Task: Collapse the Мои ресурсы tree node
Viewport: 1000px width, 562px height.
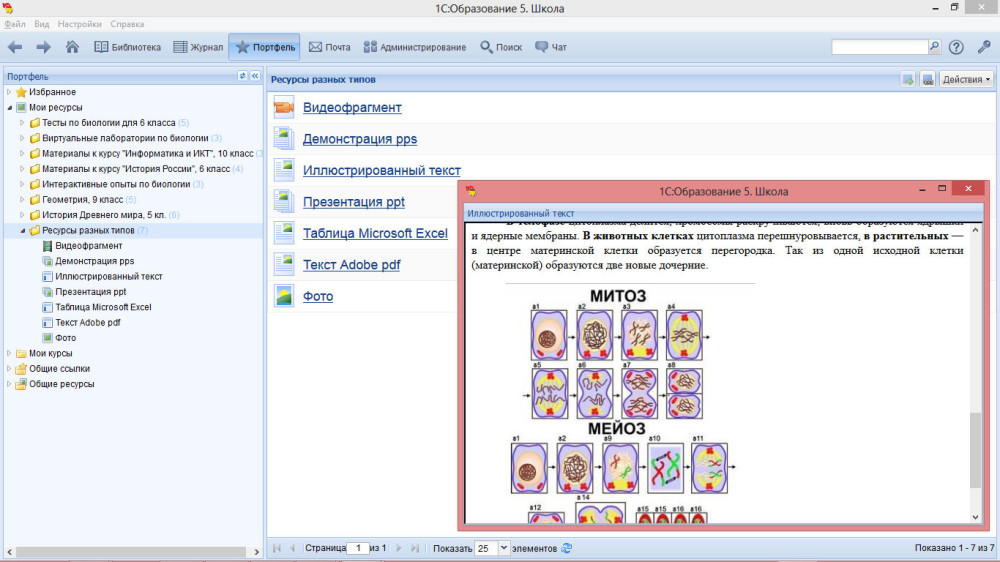Action: [10, 108]
